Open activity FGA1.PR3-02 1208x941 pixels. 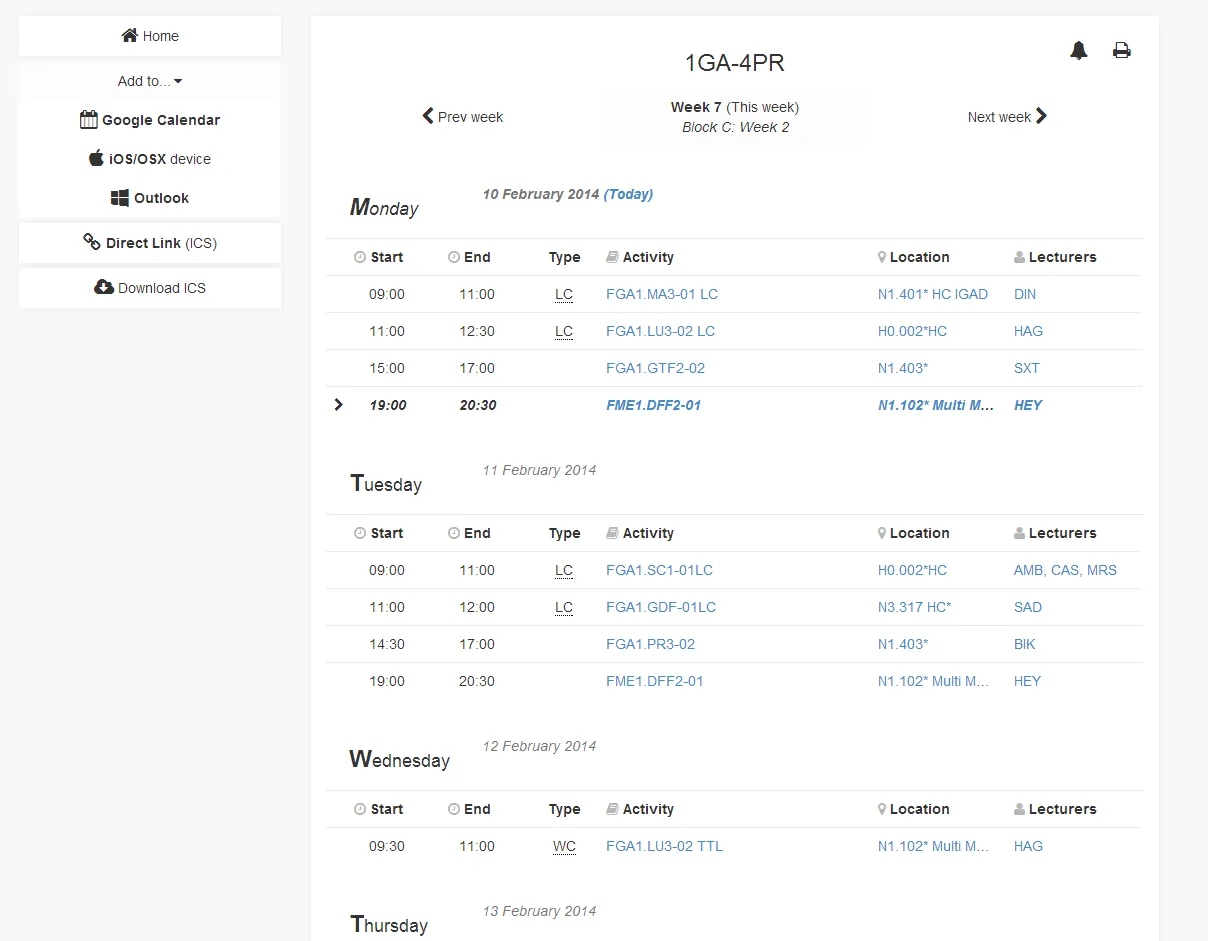pos(650,644)
